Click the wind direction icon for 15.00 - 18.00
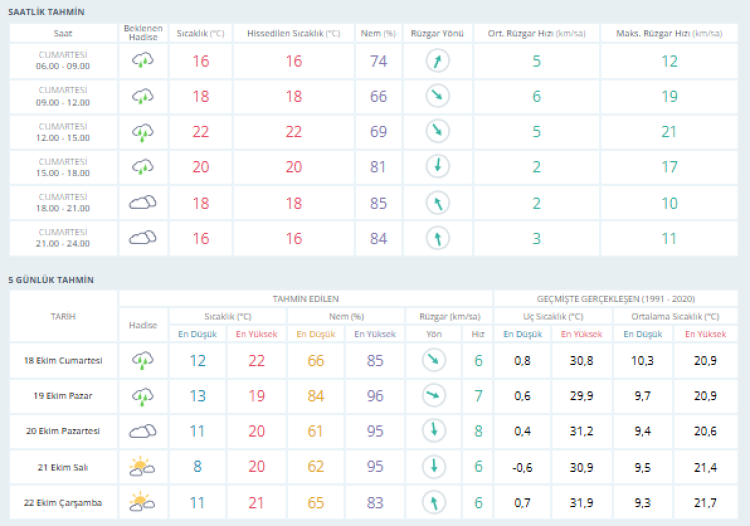 436,167
